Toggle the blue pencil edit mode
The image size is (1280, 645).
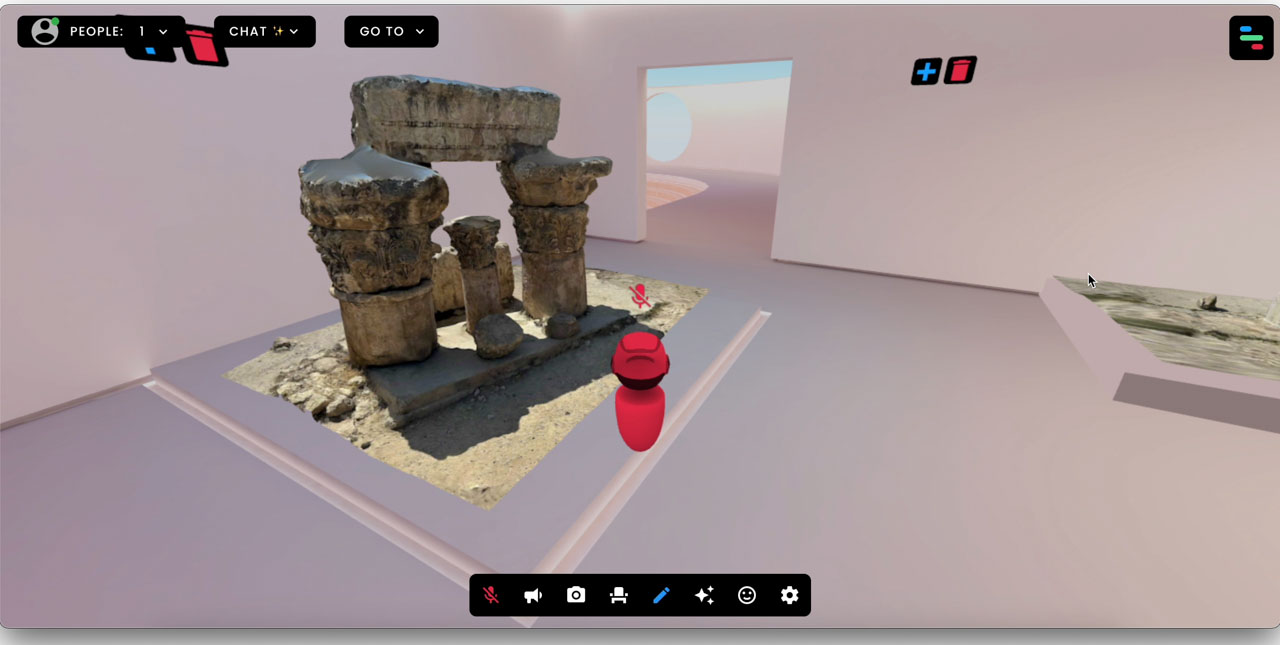661,595
